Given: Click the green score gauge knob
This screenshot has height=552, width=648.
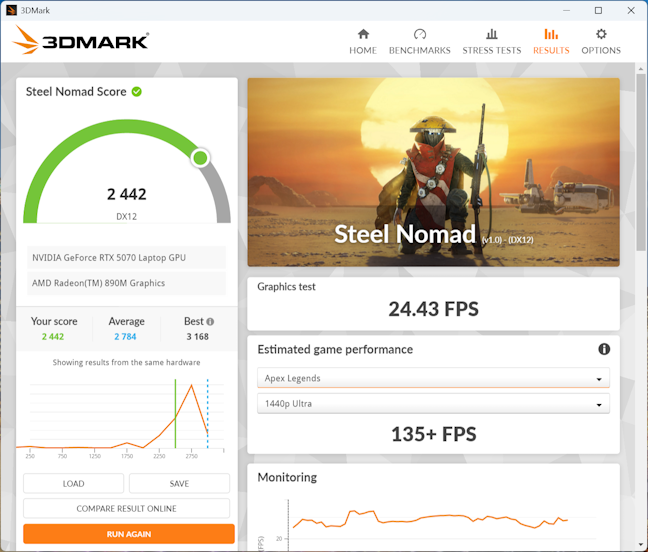Looking at the screenshot, I should (x=200, y=158).
